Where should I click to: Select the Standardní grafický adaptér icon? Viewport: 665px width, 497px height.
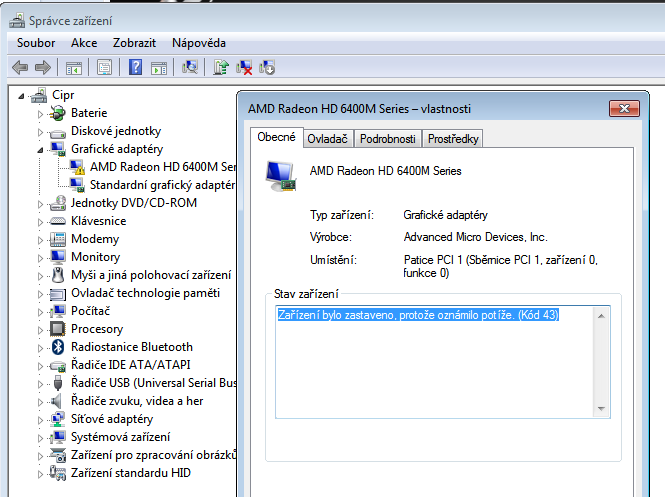[x=77, y=185]
